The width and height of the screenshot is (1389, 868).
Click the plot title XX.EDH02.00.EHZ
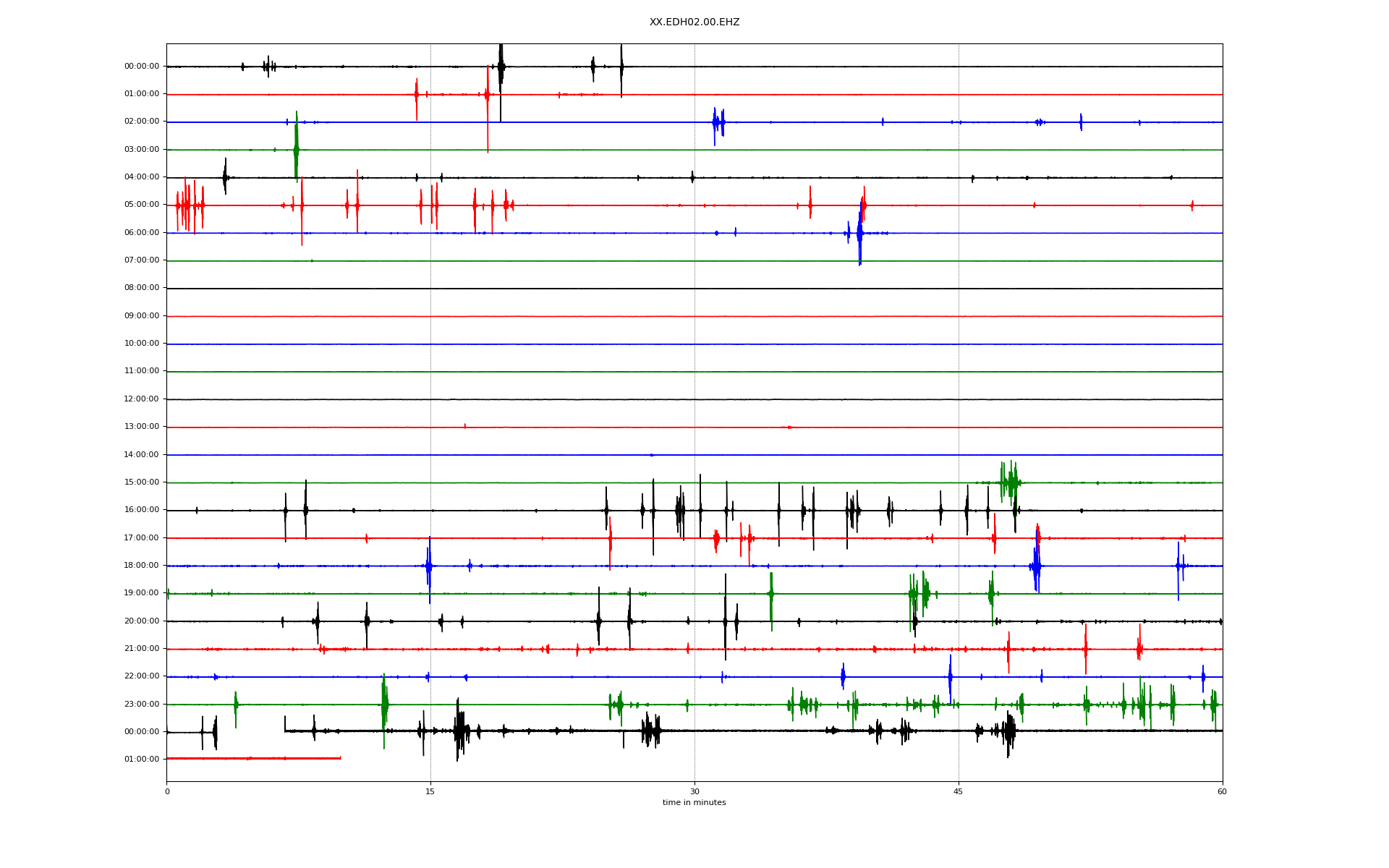point(694,22)
